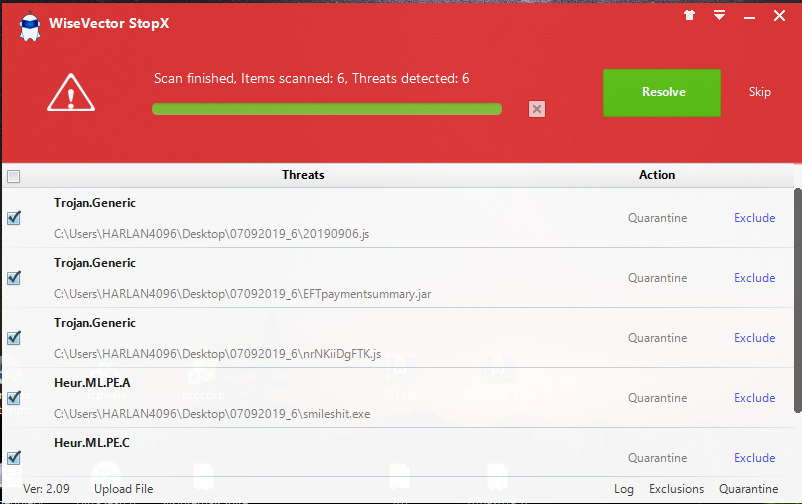802x504 pixels.
Task: Click the threat list vertical scrollbar
Action: click(x=797, y=300)
